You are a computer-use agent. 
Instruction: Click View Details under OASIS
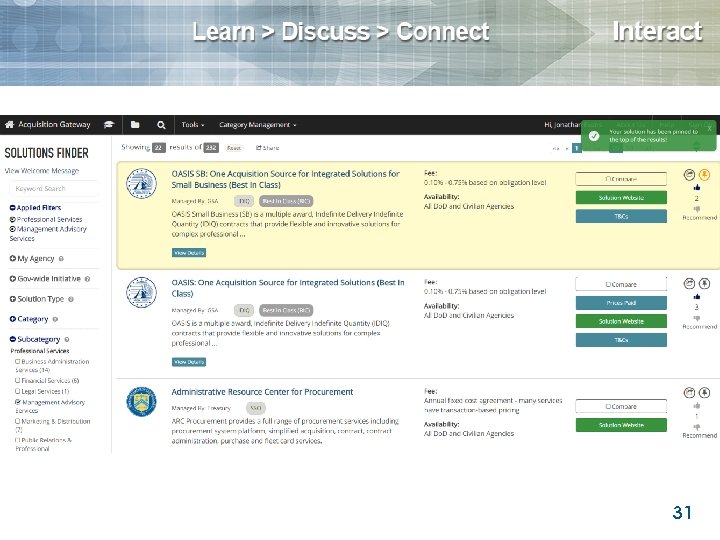coord(189,362)
